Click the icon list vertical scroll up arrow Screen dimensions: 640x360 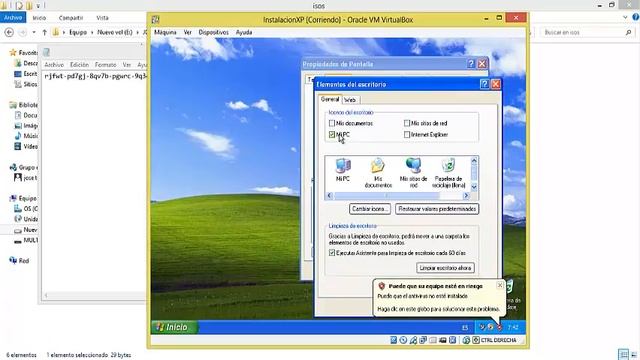tap(474, 160)
